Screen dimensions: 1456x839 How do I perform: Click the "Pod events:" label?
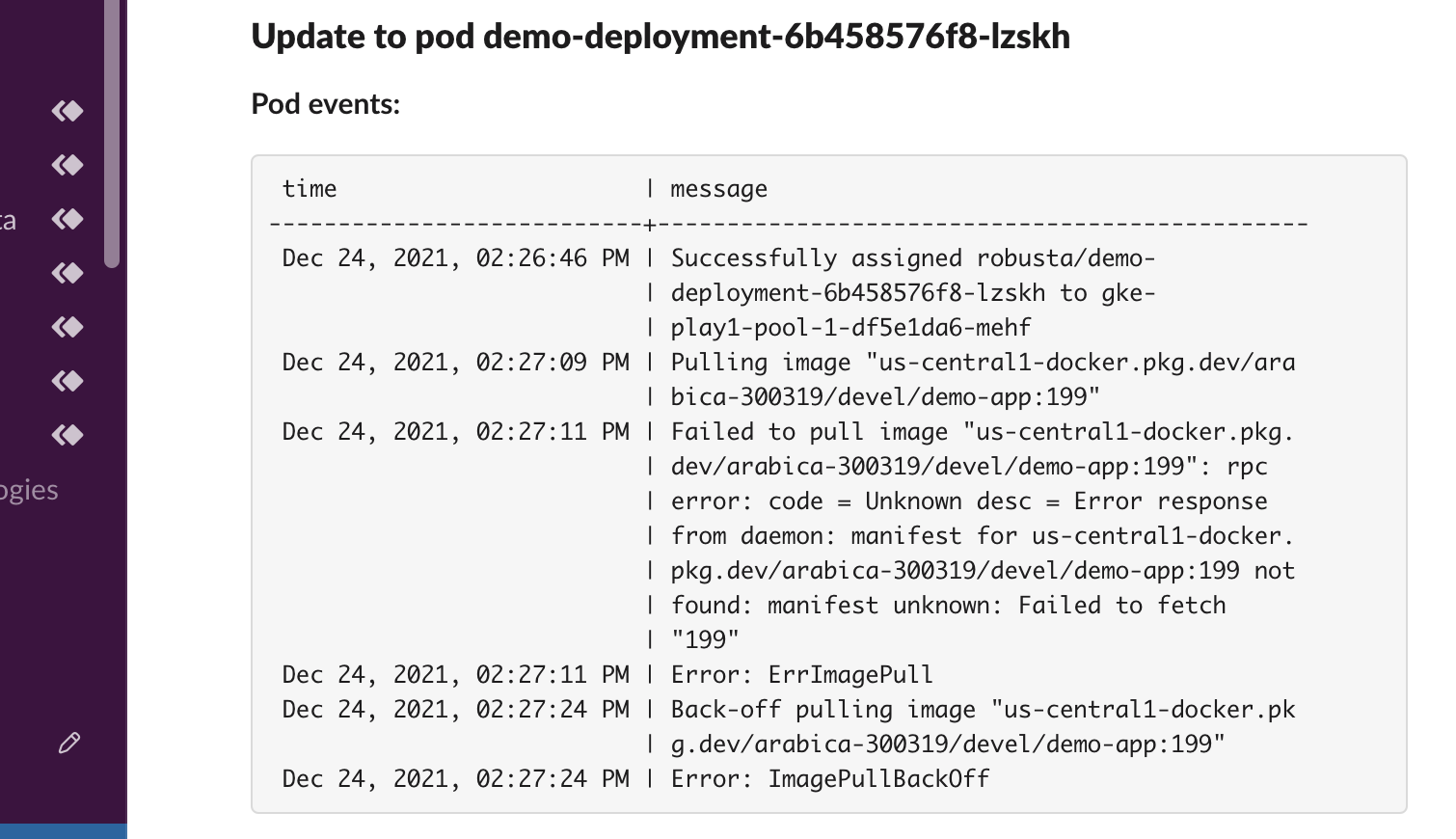[326, 103]
